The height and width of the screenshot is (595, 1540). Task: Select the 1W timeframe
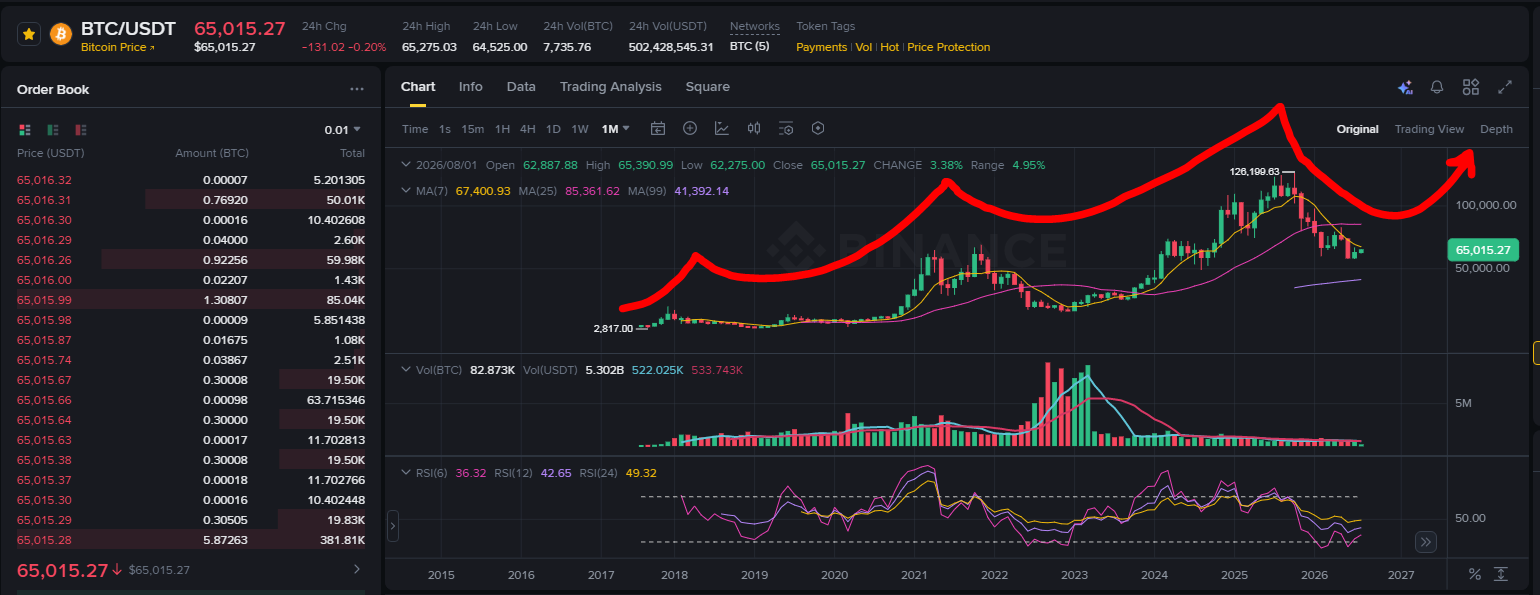tap(580, 128)
